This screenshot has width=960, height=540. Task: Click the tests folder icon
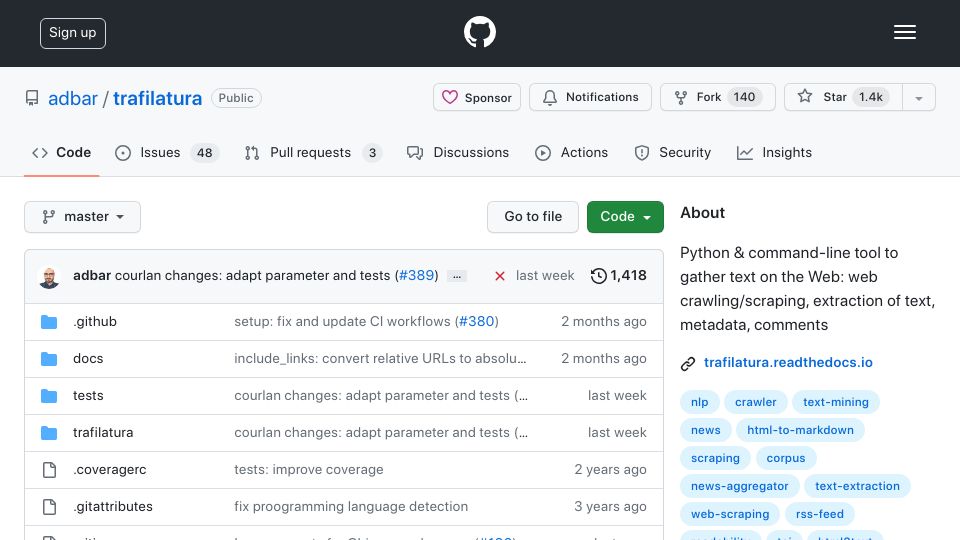49,396
